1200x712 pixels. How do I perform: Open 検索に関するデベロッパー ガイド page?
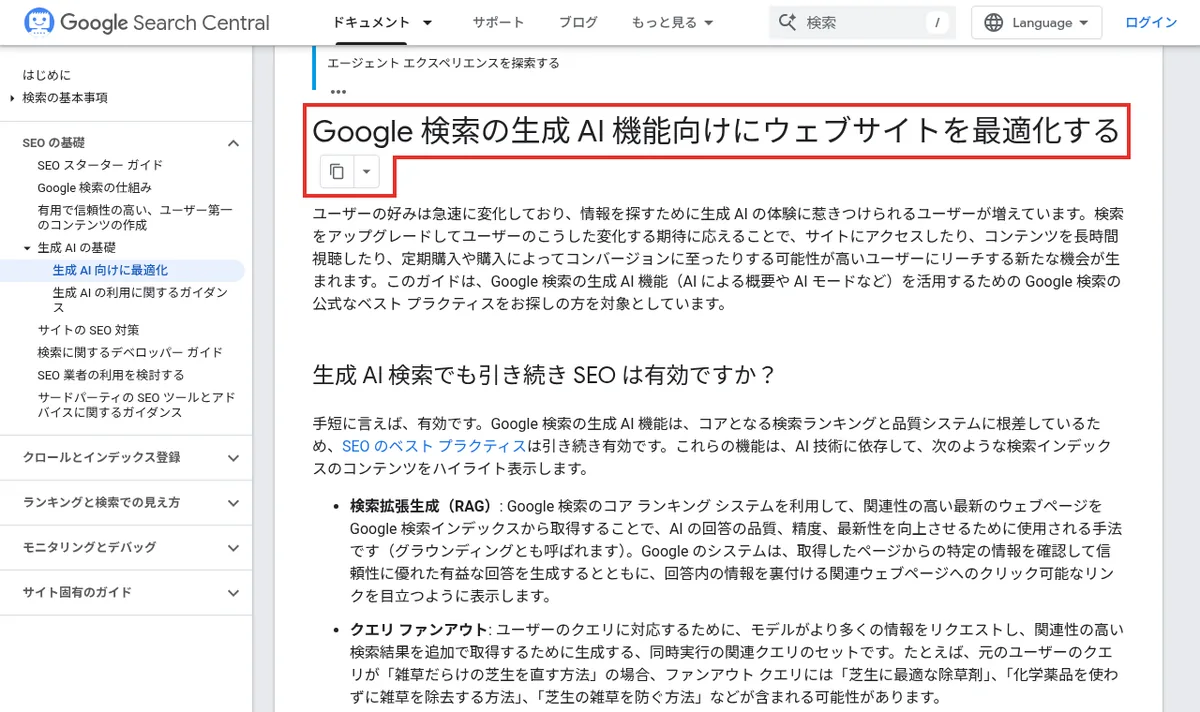click(130, 353)
